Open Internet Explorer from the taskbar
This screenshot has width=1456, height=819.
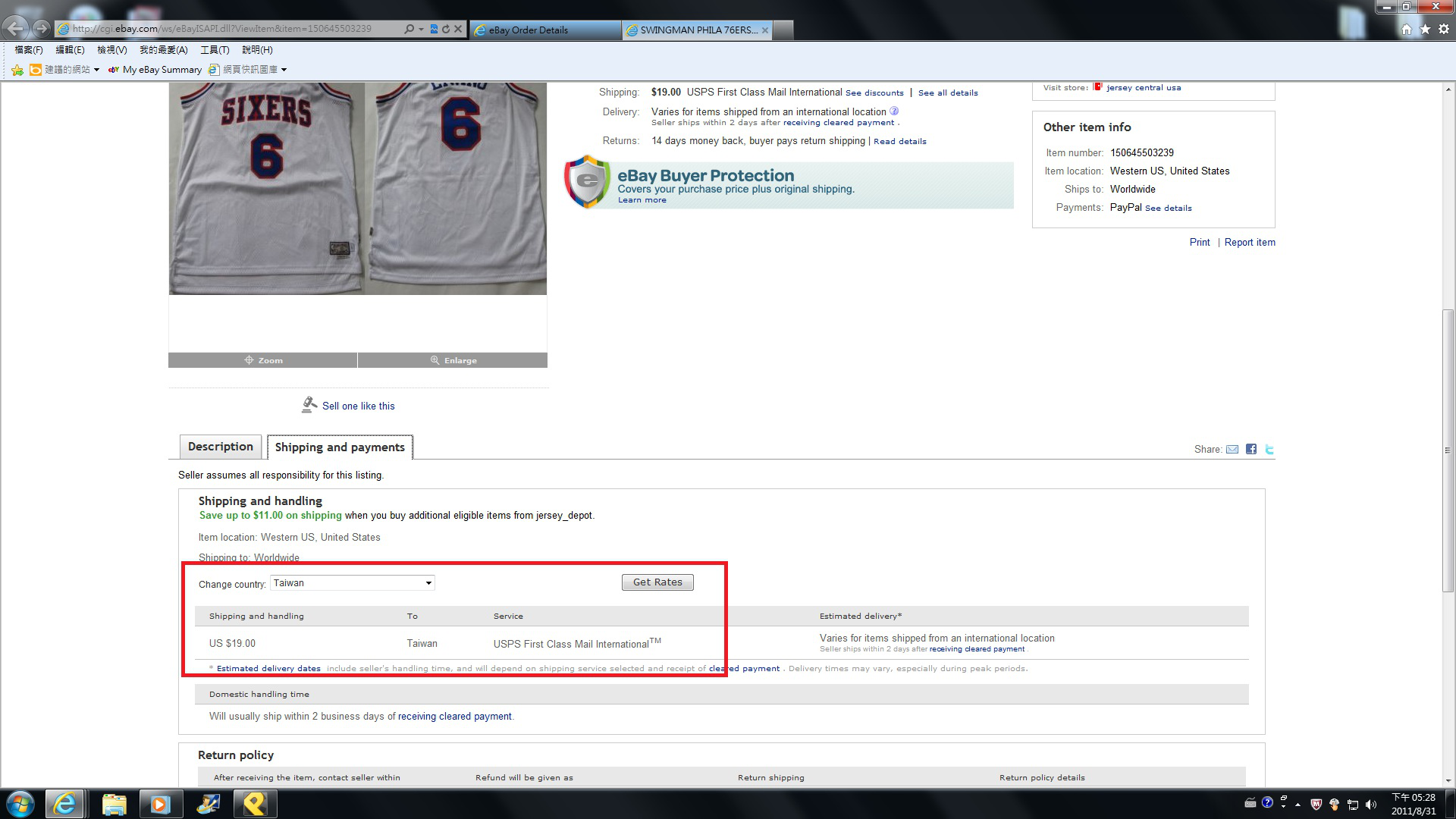pos(64,804)
